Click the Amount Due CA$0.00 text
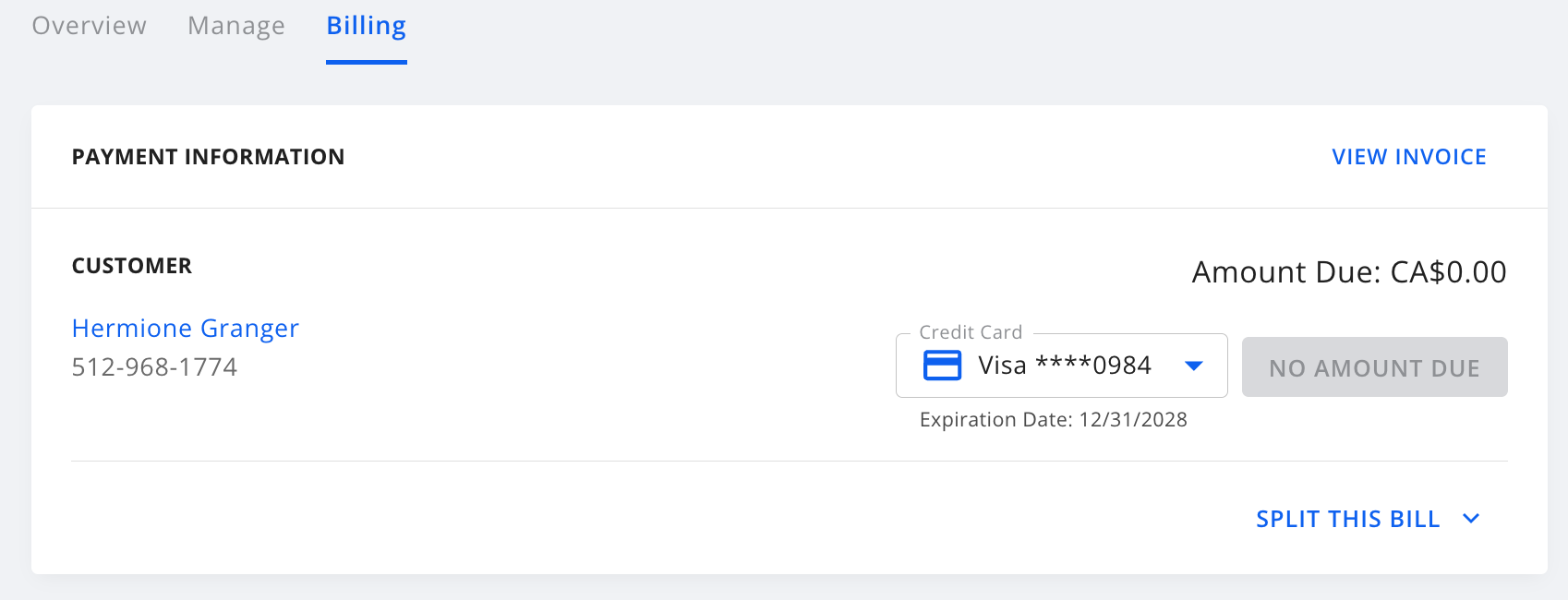Image resolution: width=1568 pixels, height=600 pixels. pos(1348,272)
